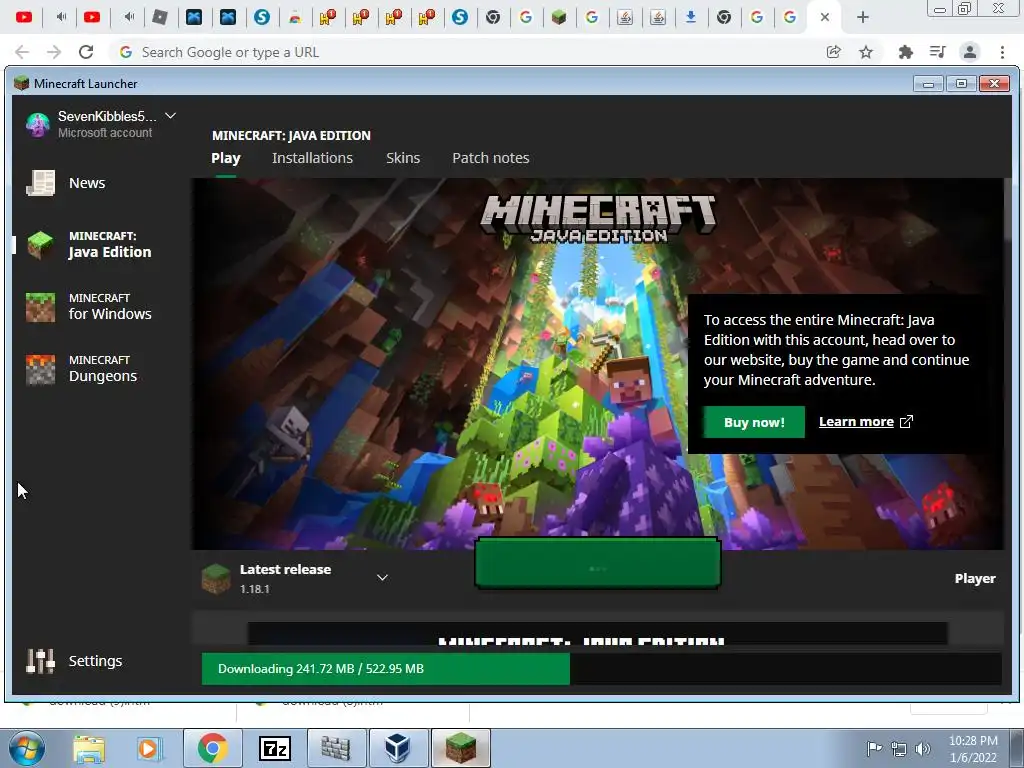Reload the page in Chrome
Viewport: 1024px width, 768px height.
click(86, 52)
